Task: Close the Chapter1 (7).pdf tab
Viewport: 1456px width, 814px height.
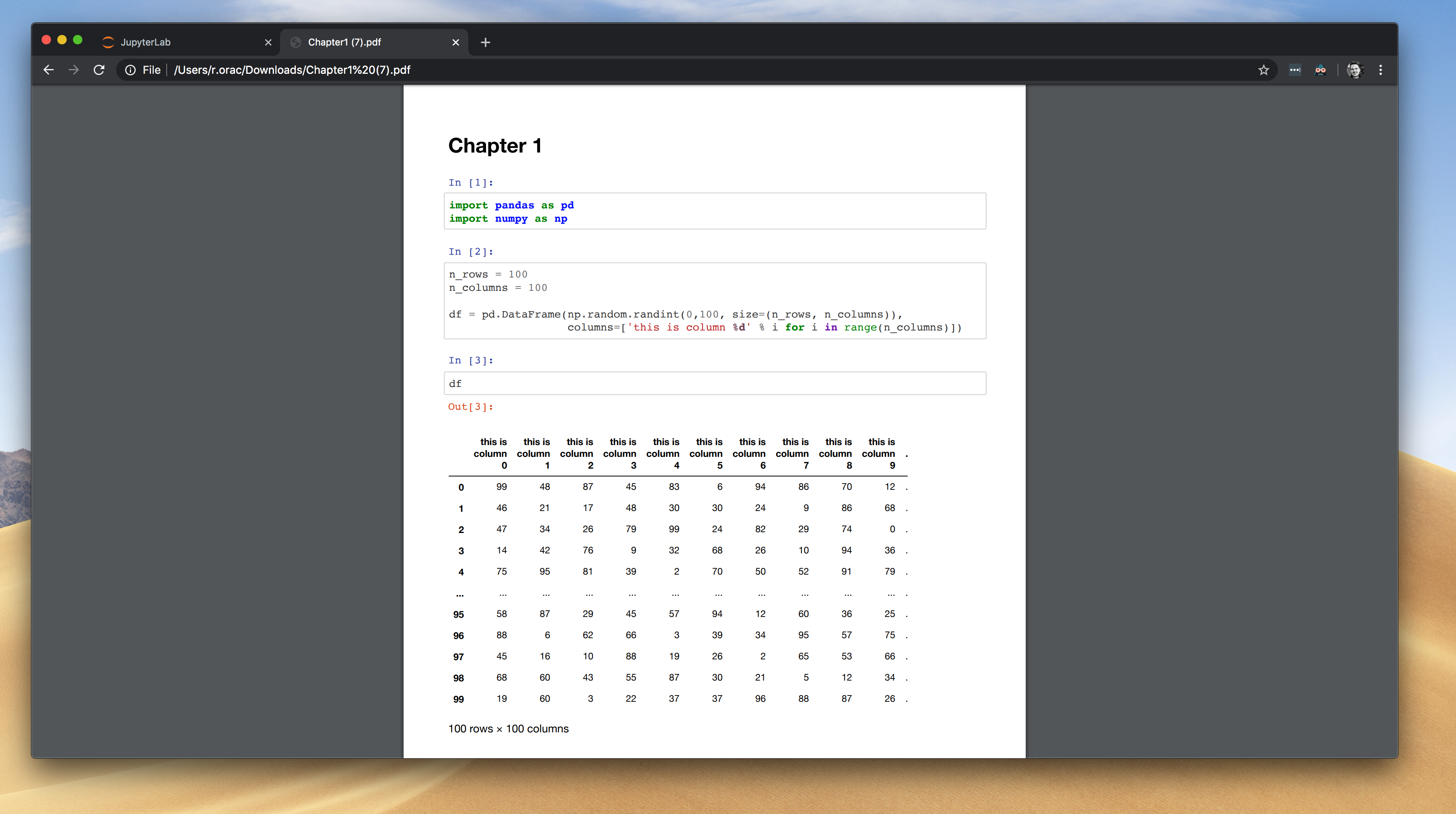Action: coord(455,42)
